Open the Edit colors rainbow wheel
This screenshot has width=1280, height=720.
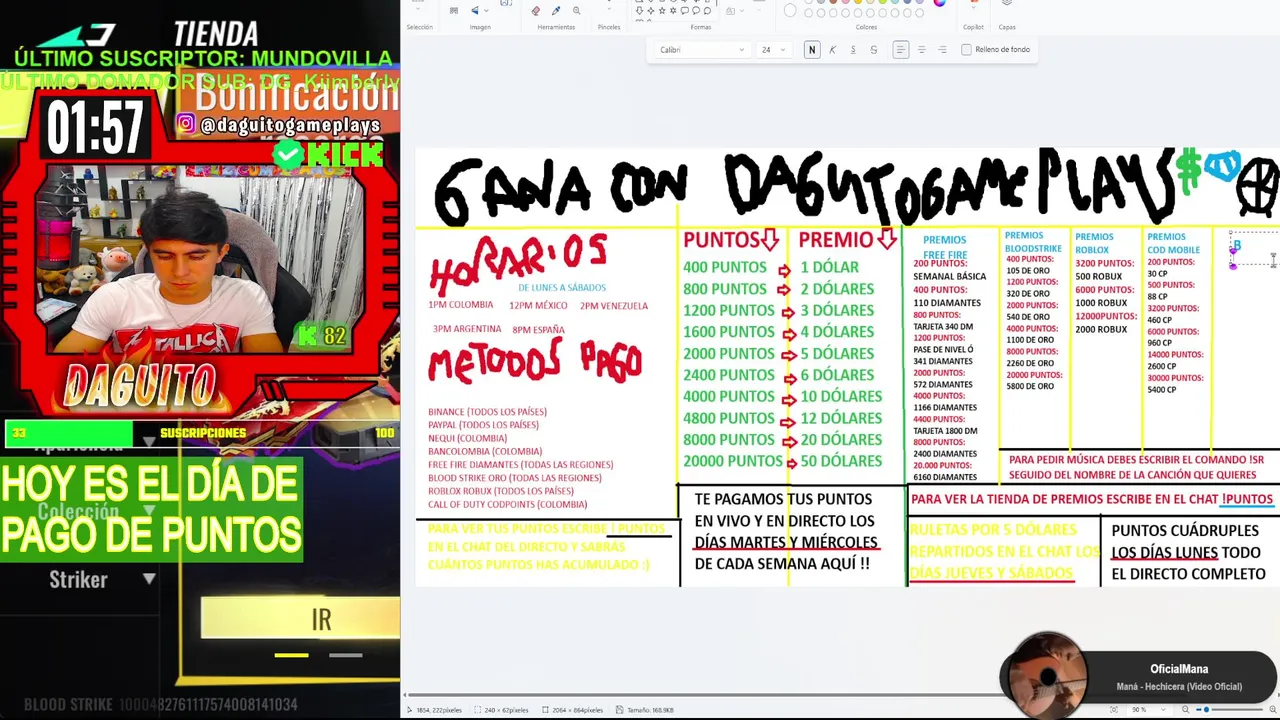(940, 3)
